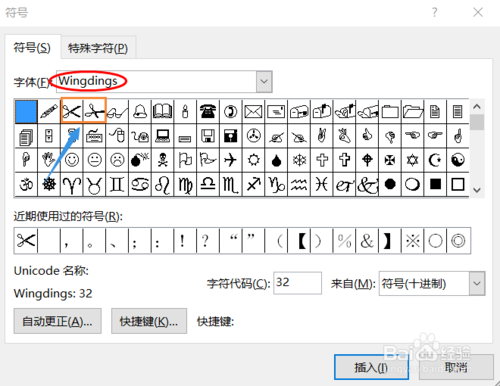Open 自动更正(A)... autocorrect dialog
The height and width of the screenshot is (386, 500).
57,321
